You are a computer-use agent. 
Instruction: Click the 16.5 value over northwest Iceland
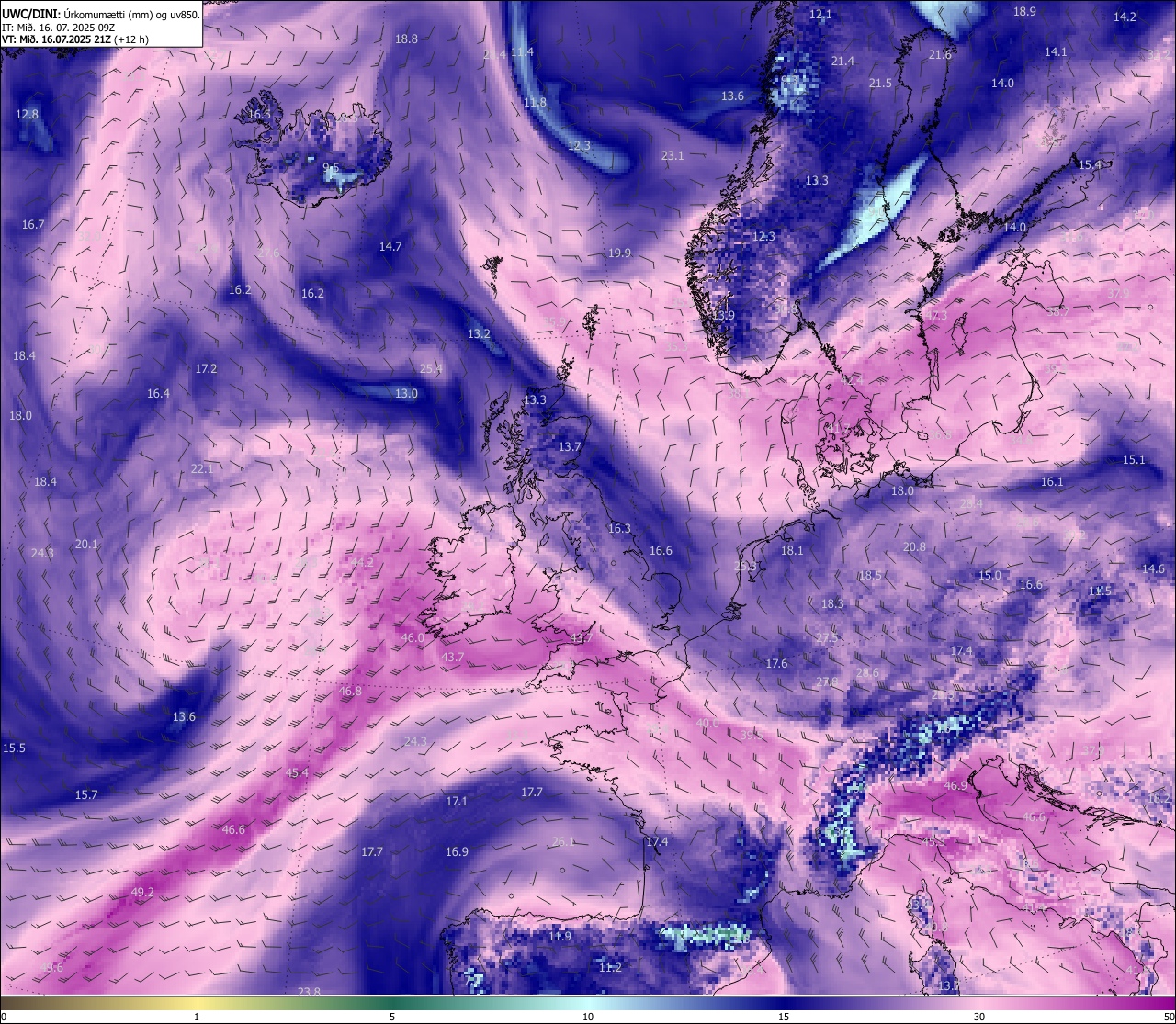(x=260, y=115)
